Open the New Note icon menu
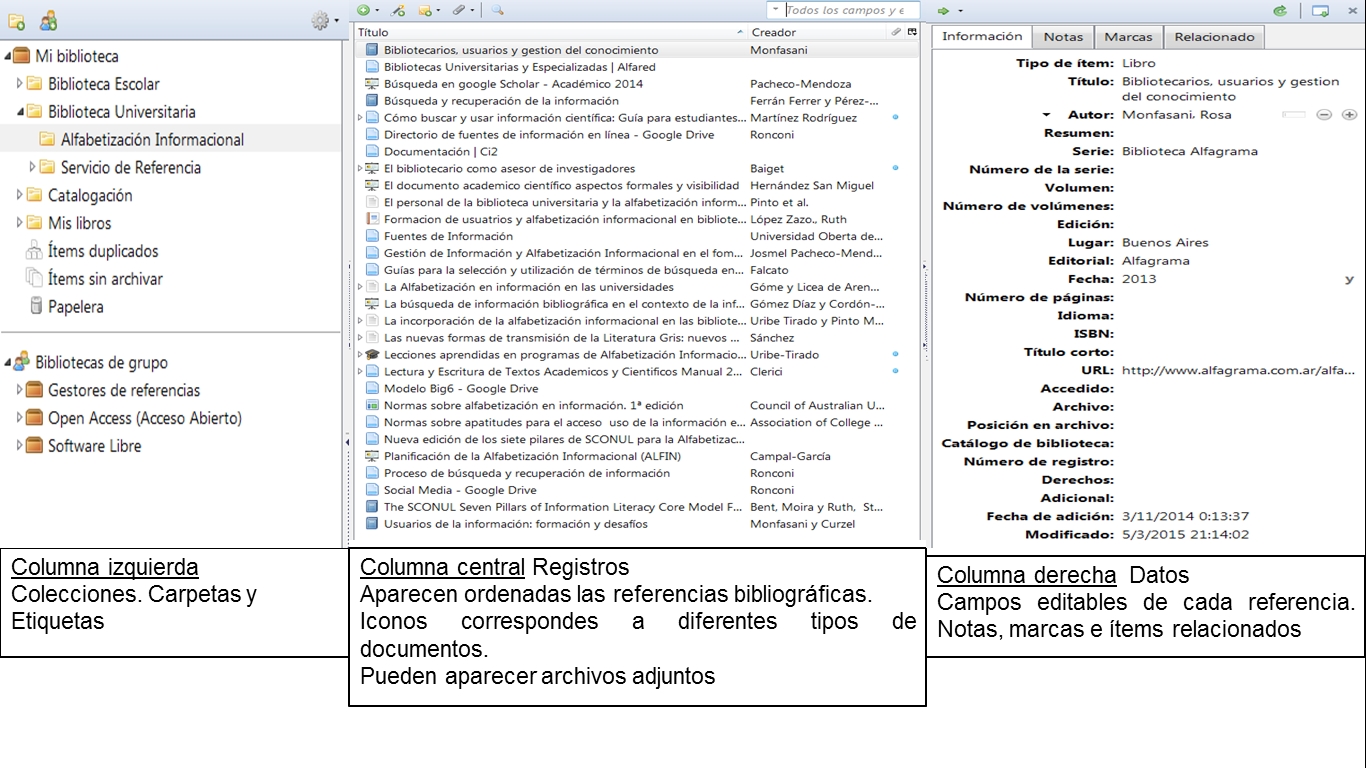The image size is (1366, 768). click(428, 10)
